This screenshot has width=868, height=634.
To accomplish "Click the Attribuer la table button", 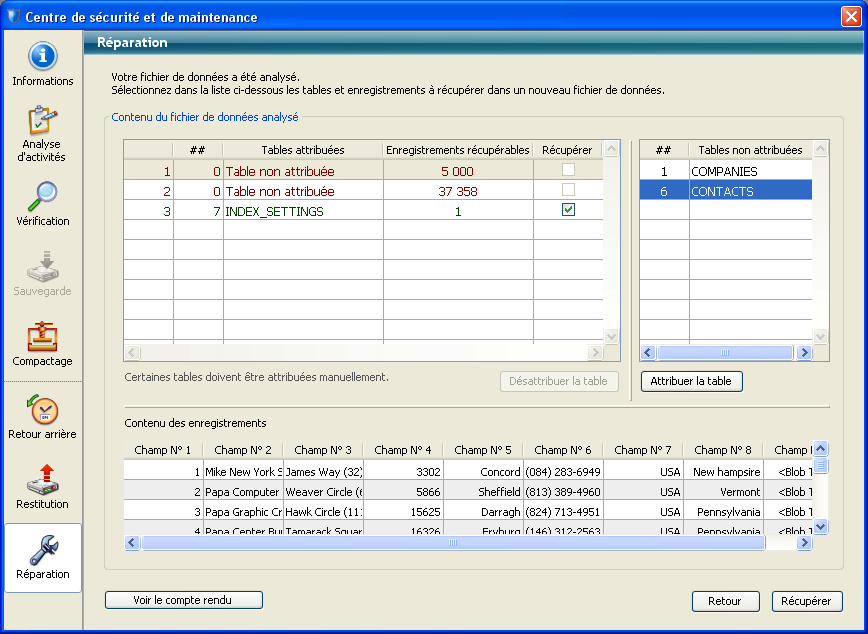I will (692, 382).
